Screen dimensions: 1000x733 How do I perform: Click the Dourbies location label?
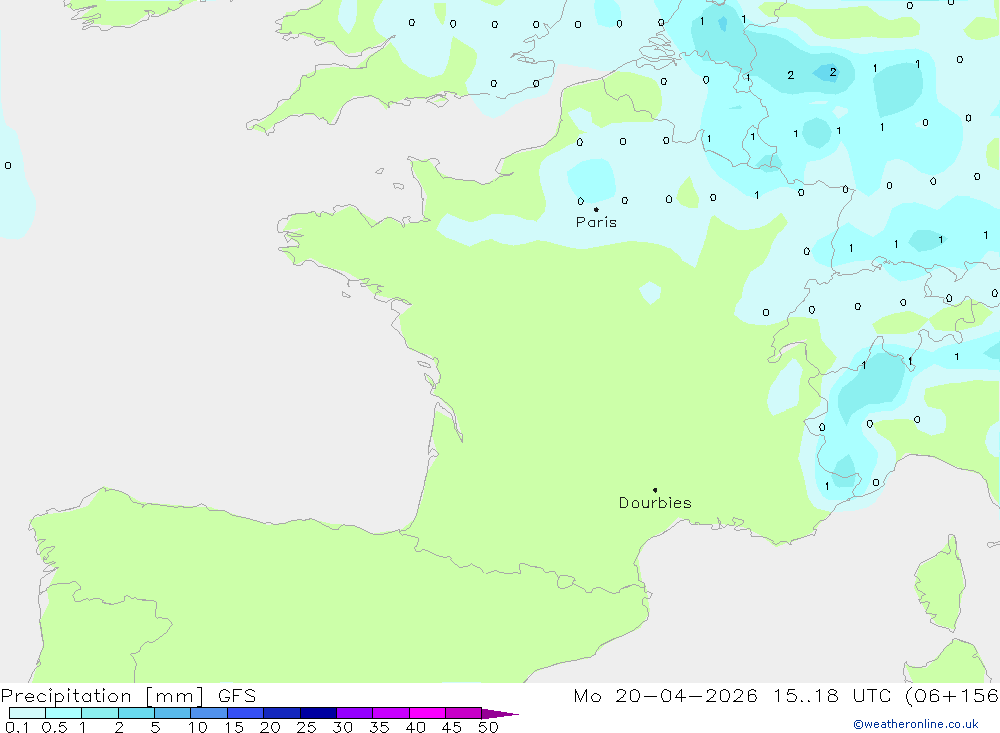click(x=655, y=503)
